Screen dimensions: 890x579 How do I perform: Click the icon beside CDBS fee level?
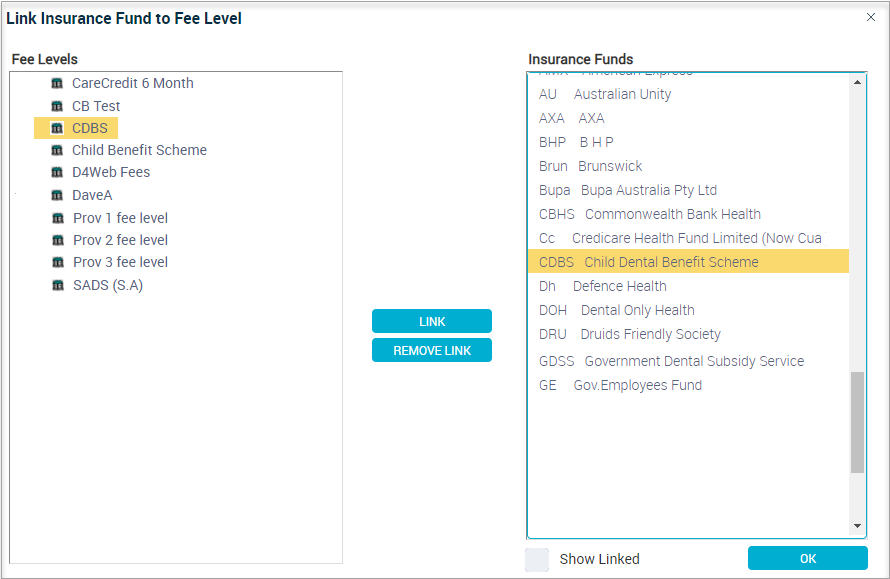(57, 128)
